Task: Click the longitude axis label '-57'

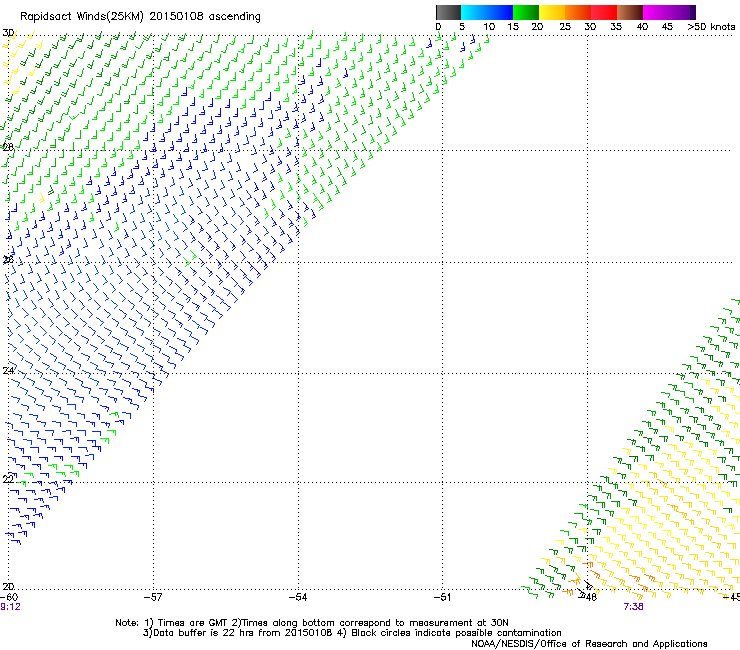Action: 153,597
